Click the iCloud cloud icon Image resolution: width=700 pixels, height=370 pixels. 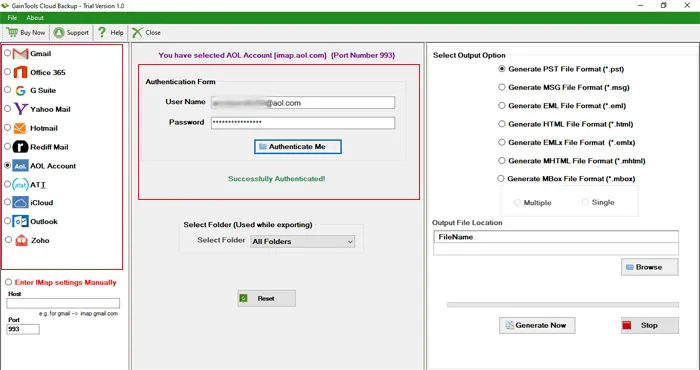[21, 203]
